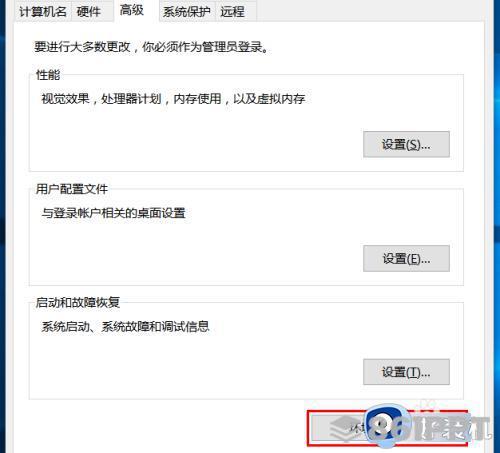This screenshot has height=453, width=500.
Task: Switch to the 计算机名 tab
Action: (43, 11)
